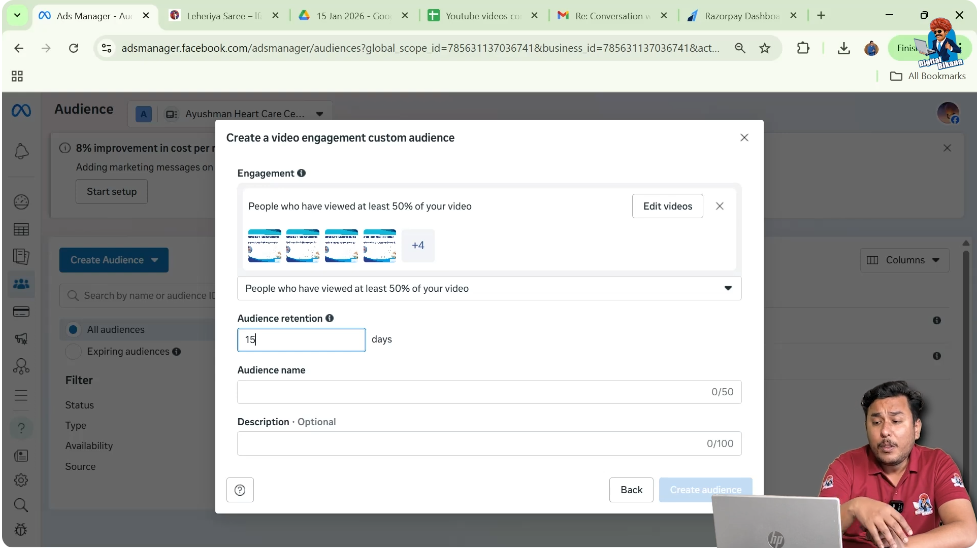Click Engagement info icon
This screenshot has height=548, width=978.
tap(301, 173)
